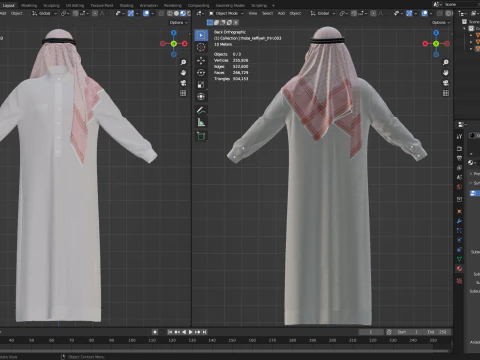This screenshot has height=360, width=480.
Task: Open the Scene properties tab
Action: click(459, 177)
